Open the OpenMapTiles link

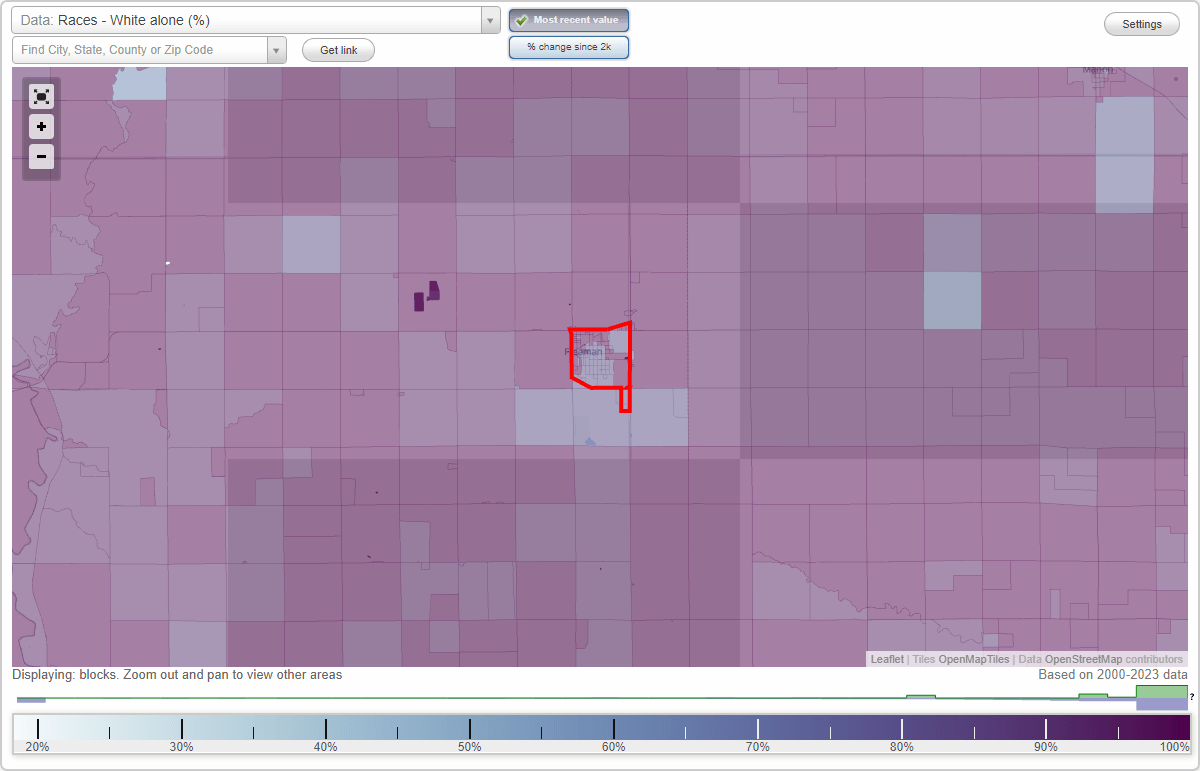click(975, 659)
